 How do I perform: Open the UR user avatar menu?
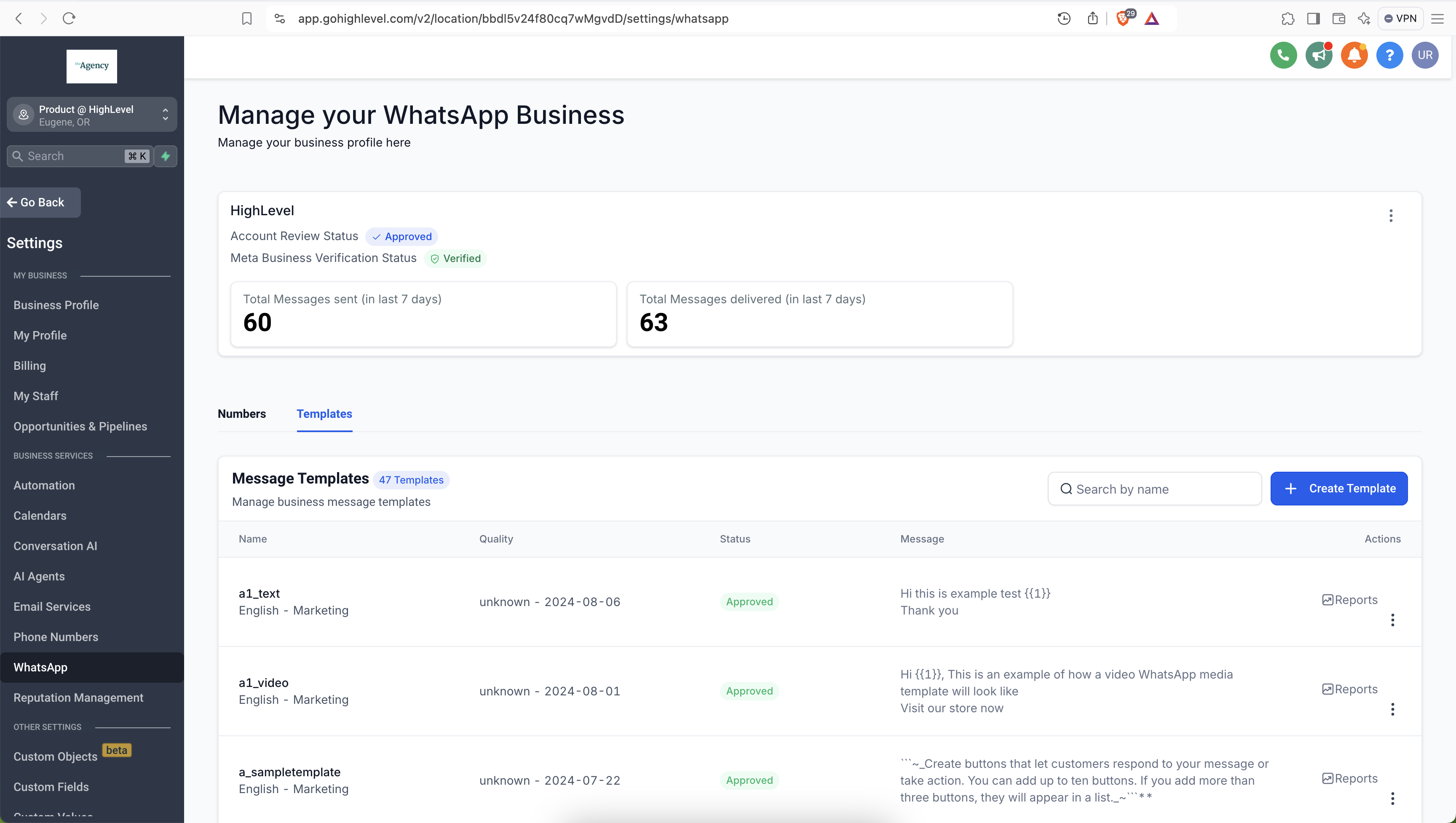point(1424,56)
